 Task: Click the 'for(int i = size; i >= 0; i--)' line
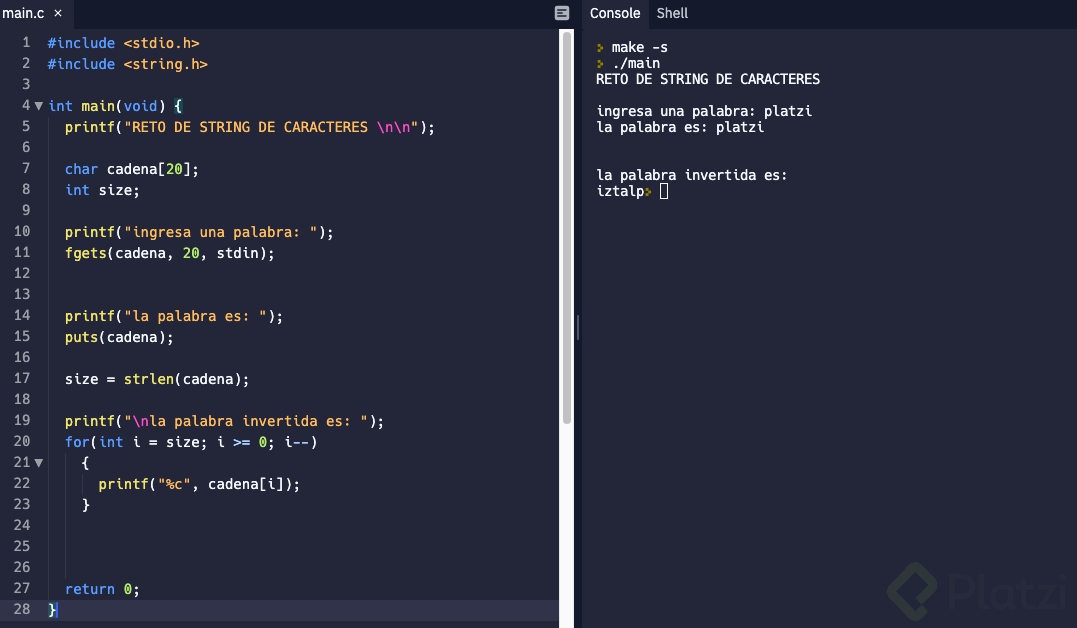(191, 442)
